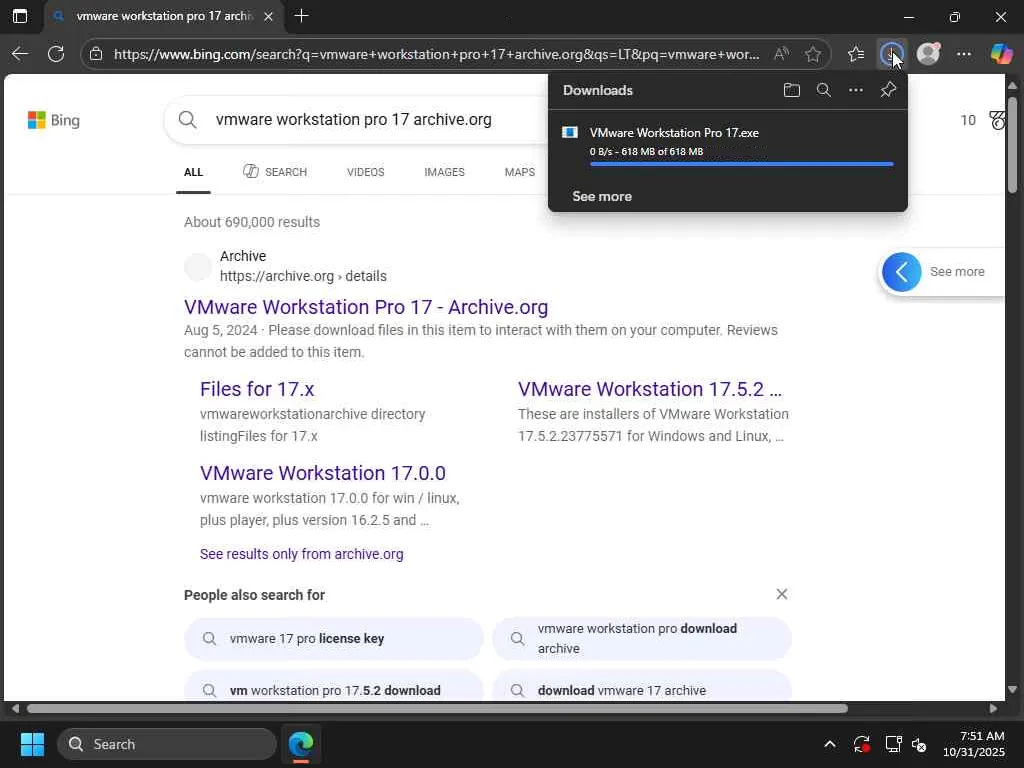Switch to the VIDEOS tab

[366, 172]
